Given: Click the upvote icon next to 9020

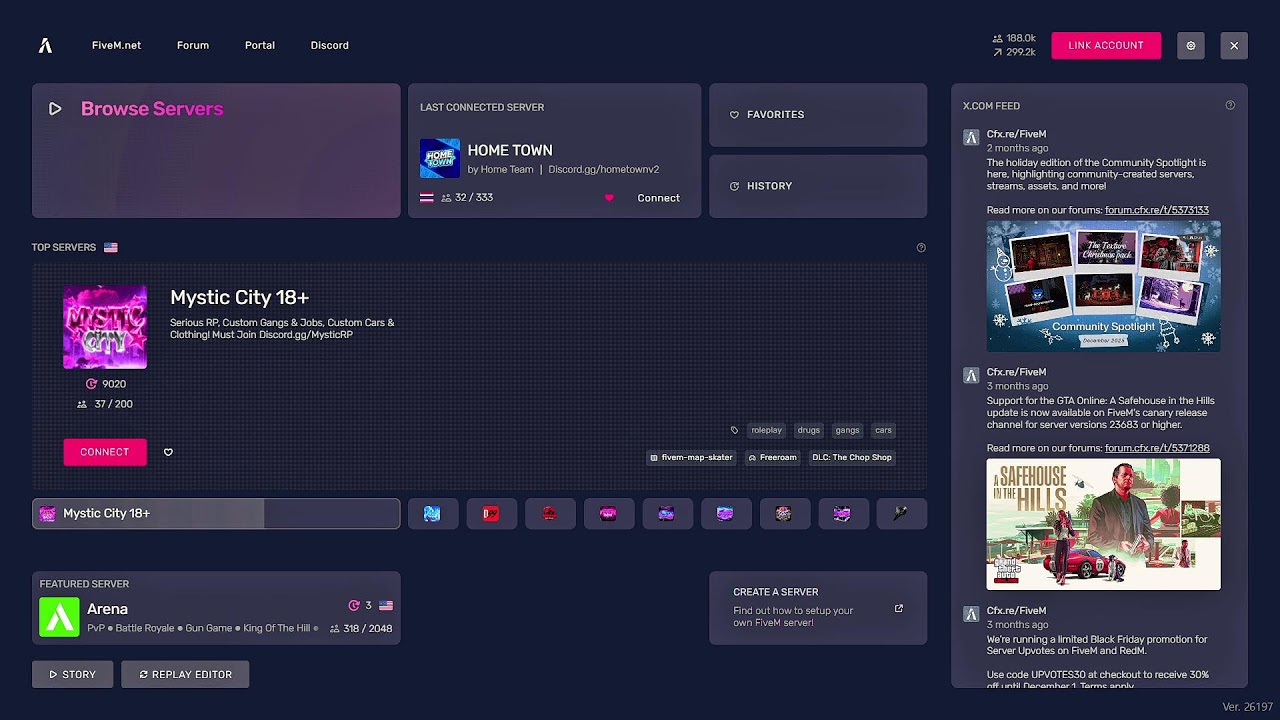Looking at the screenshot, I should (91, 384).
